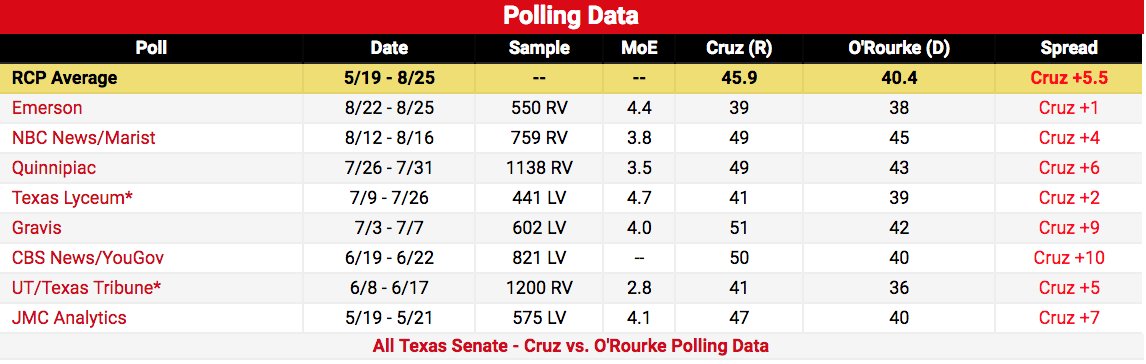
Task: Open the Quinnipiac poll link
Action: point(54,168)
